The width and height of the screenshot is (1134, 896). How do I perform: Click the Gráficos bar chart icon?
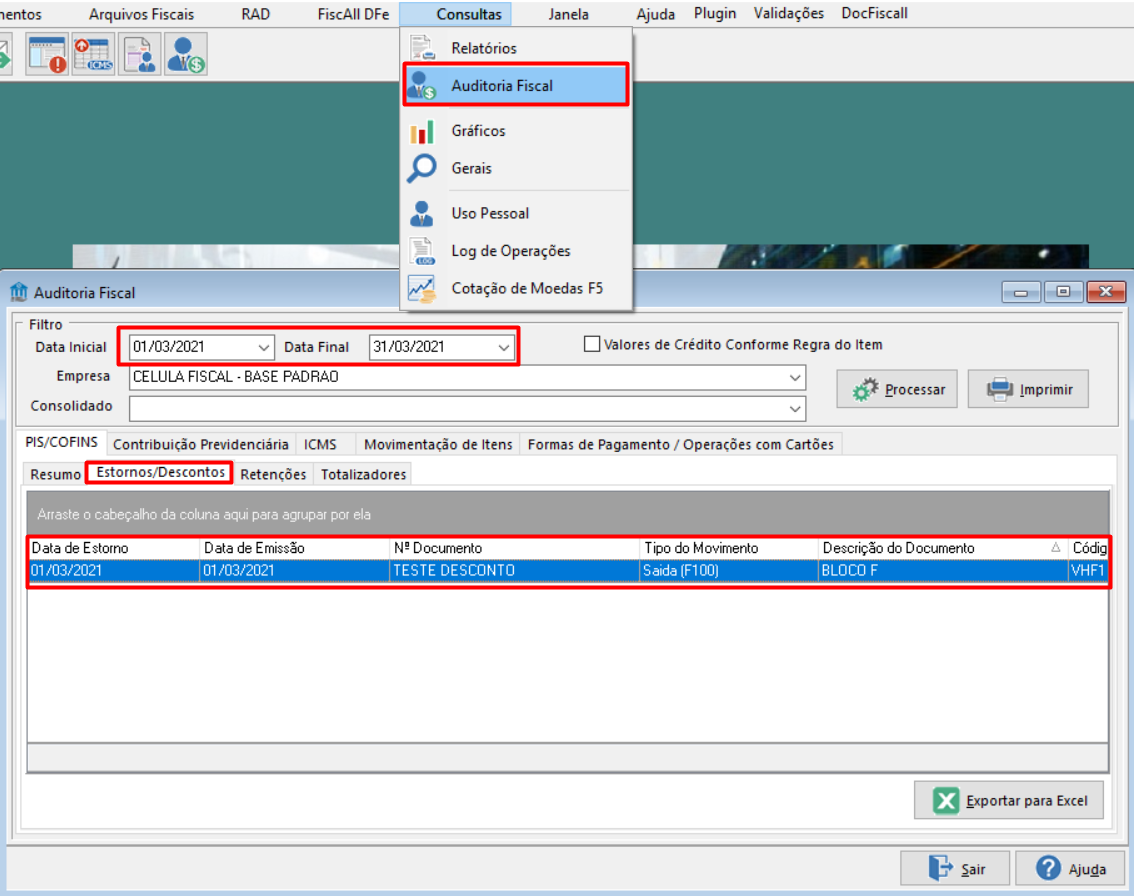[422, 131]
